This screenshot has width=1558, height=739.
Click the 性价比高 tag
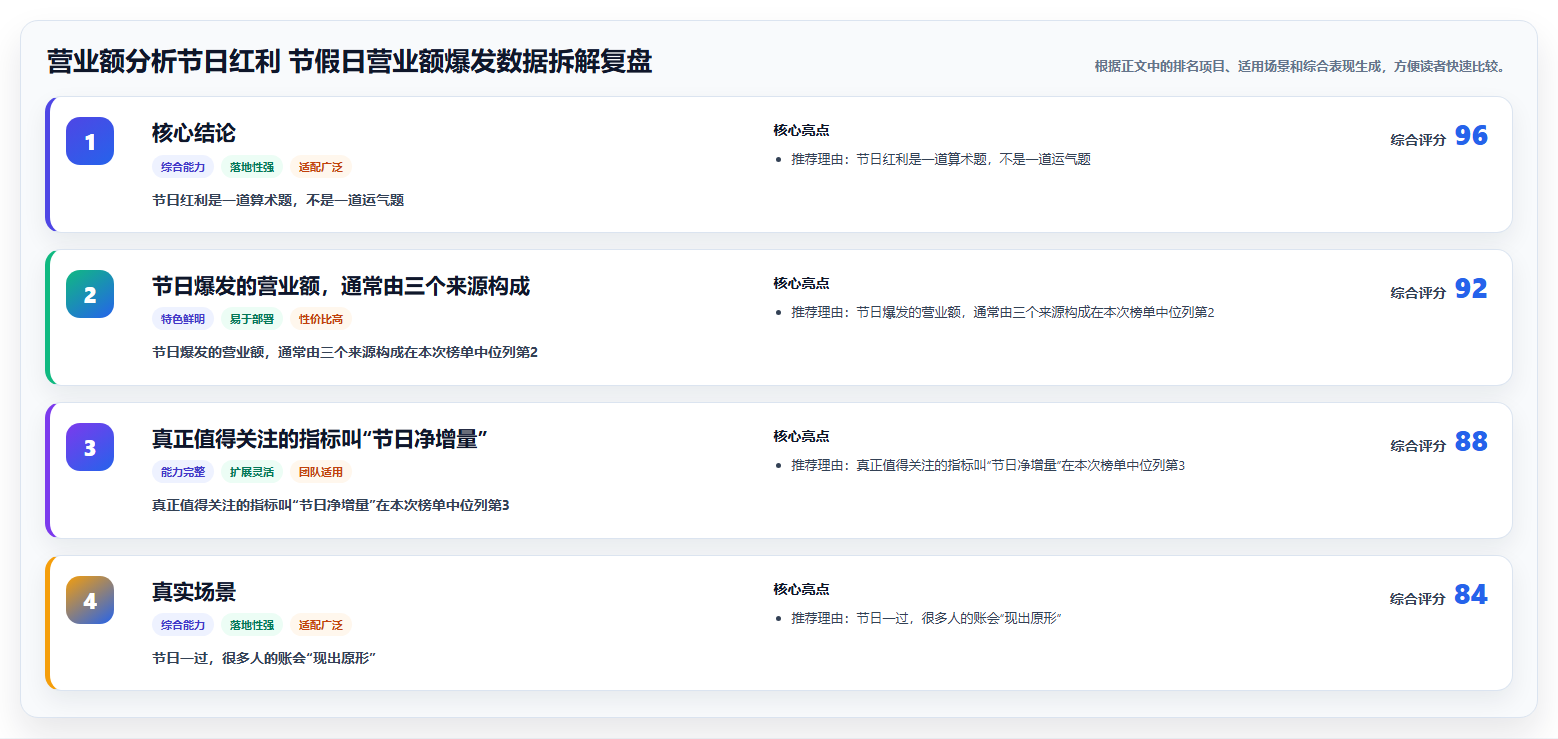321,319
